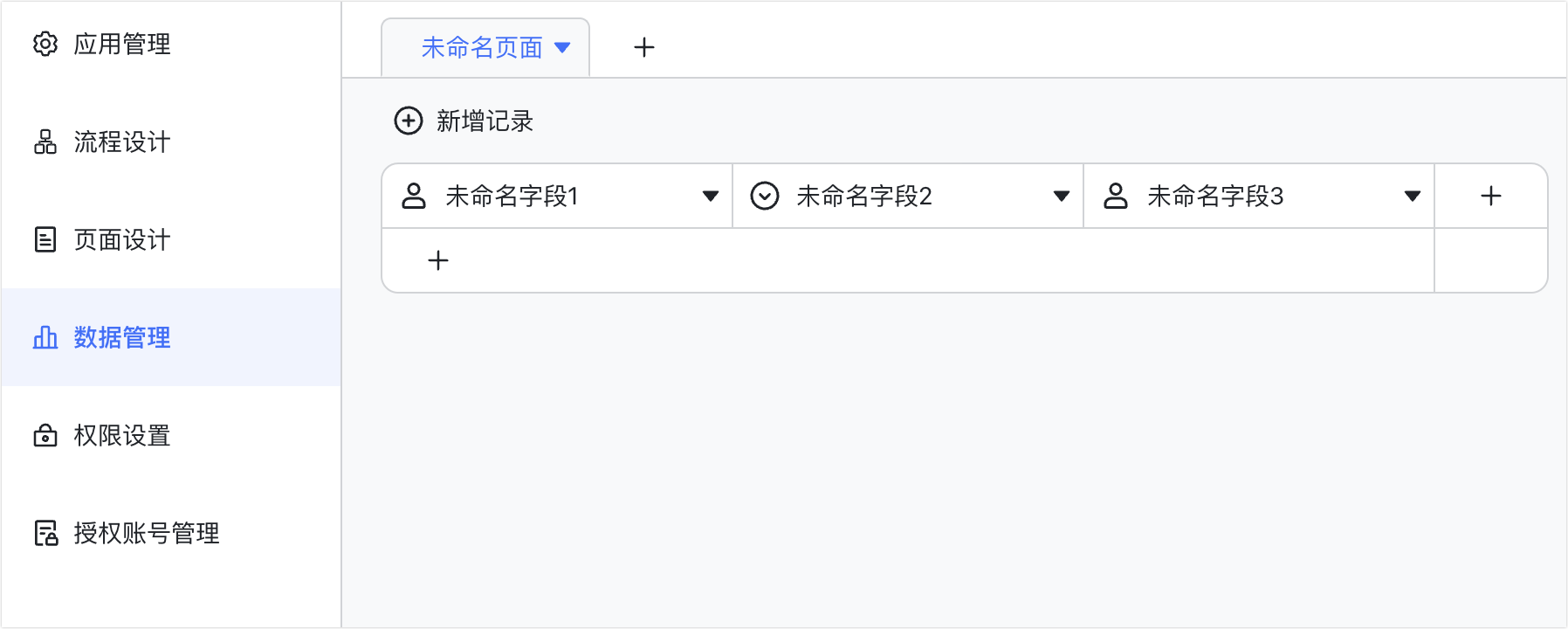The width and height of the screenshot is (1568, 629).
Task: Click the bar chart icon beside 数据管理
Action: [x=45, y=337]
